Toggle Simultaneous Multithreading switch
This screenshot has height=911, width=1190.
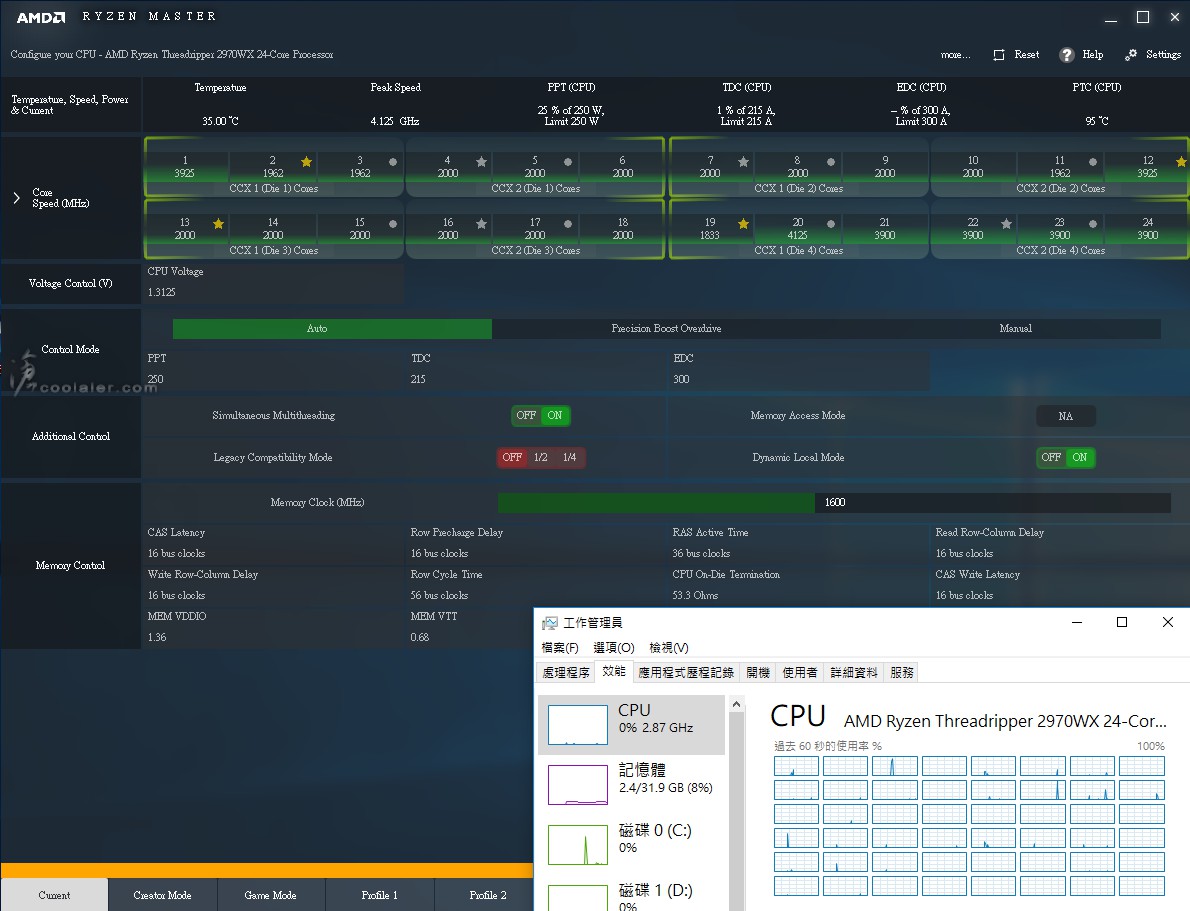(540, 415)
